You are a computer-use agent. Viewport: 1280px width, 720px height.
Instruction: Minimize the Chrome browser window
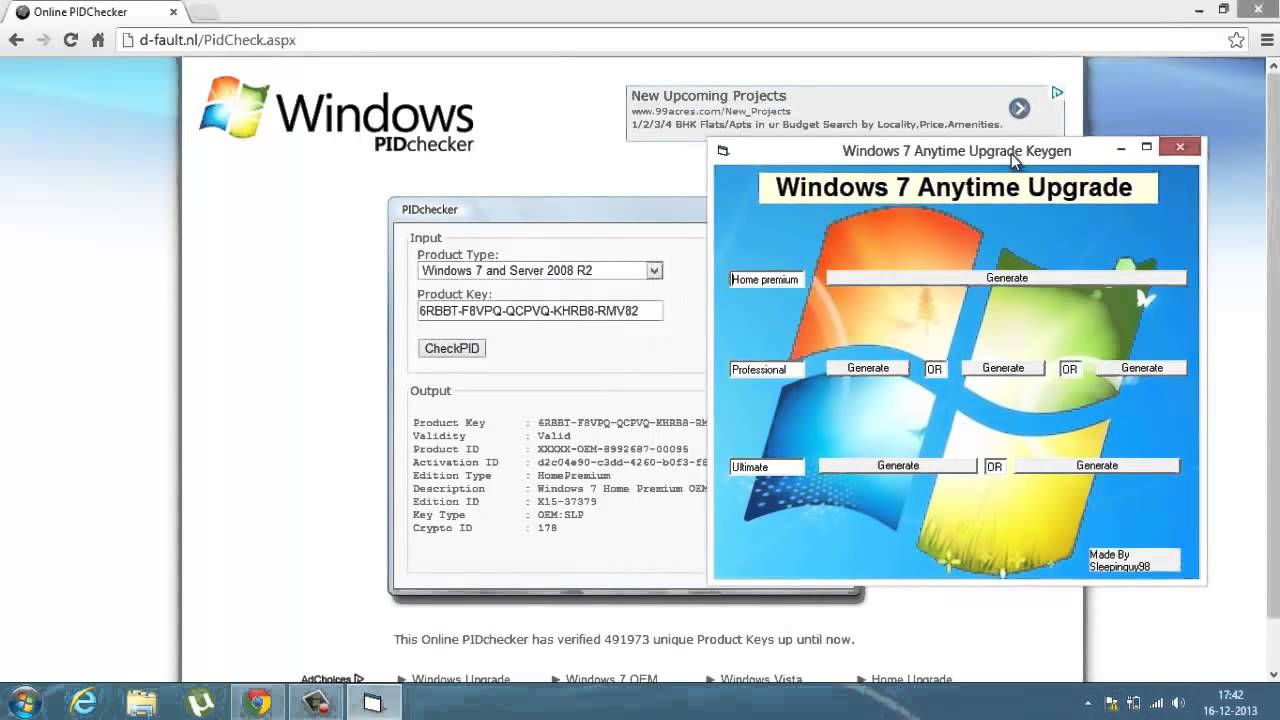[1199, 9]
